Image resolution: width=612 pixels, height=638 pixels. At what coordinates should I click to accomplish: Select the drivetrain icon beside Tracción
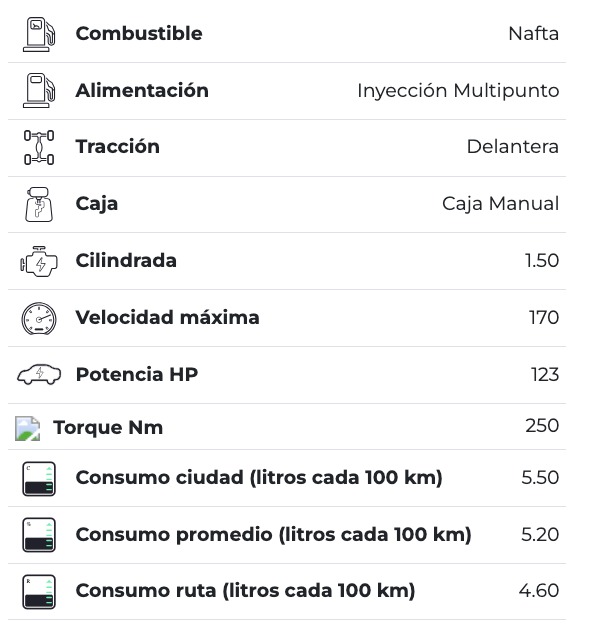pos(39,147)
